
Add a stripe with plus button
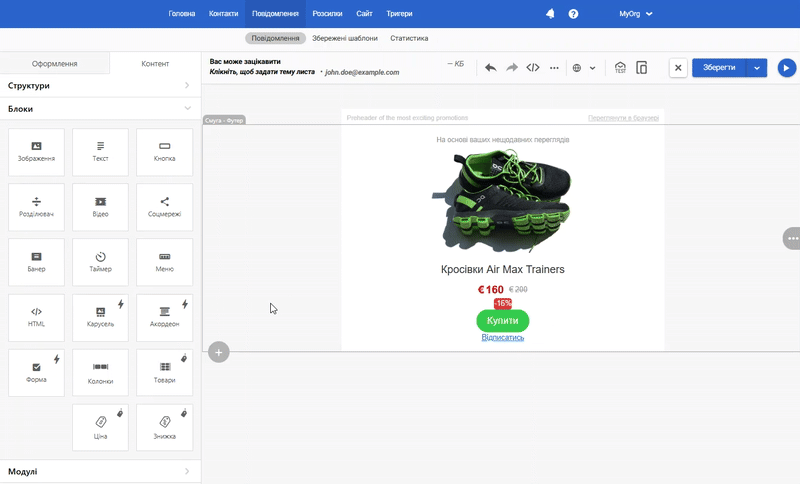[x=218, y=352]
